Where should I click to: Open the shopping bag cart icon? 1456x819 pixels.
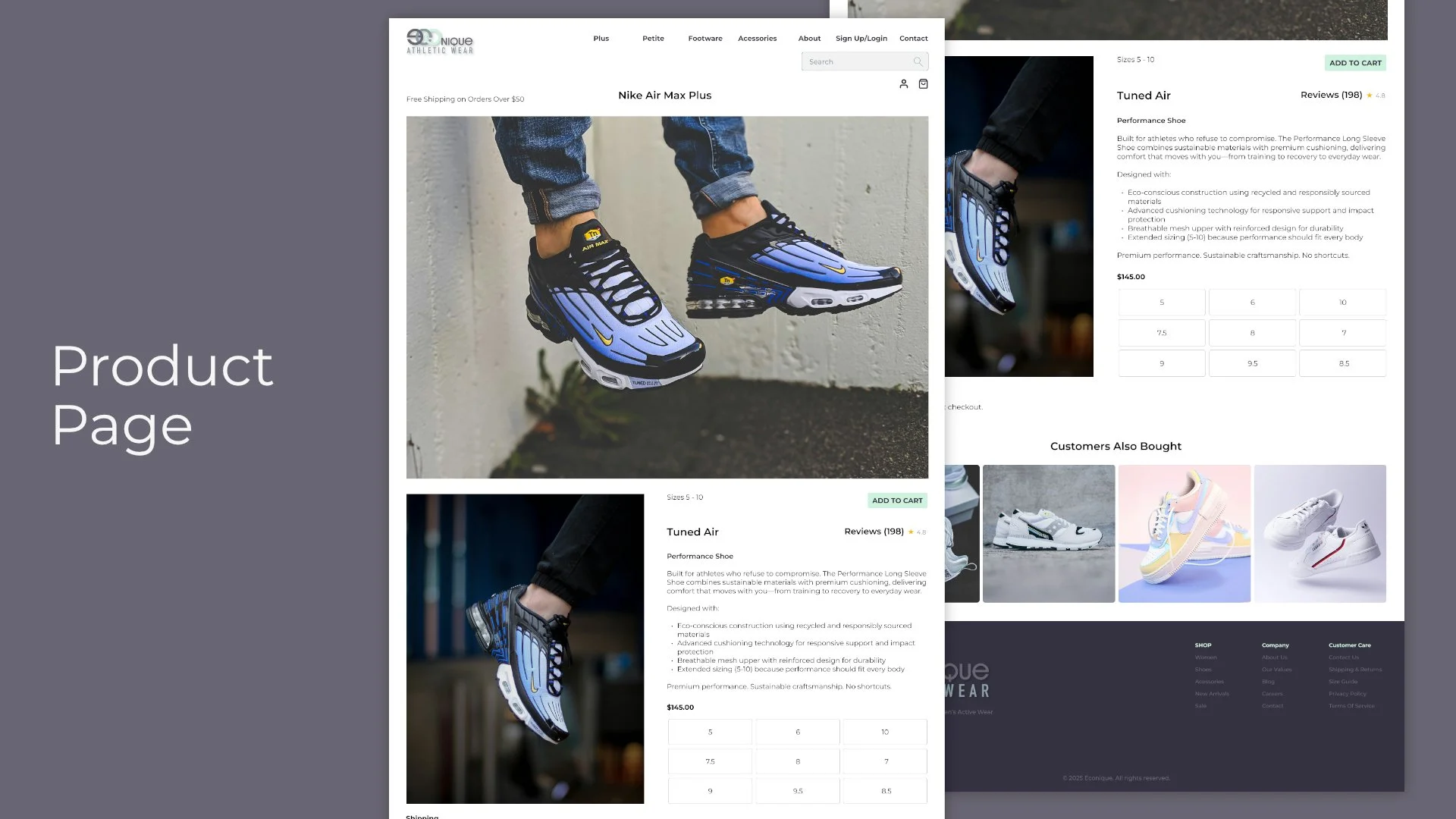point(923,84)
